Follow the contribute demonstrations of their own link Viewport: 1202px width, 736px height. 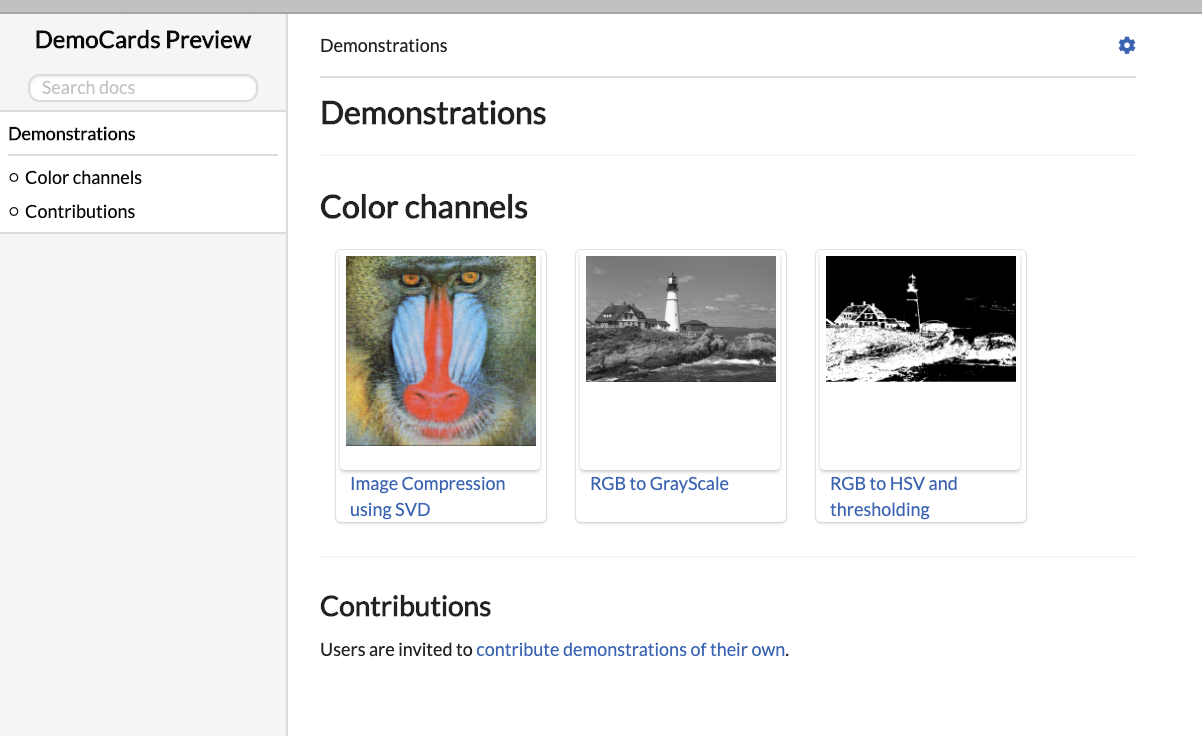coord(631,650)
